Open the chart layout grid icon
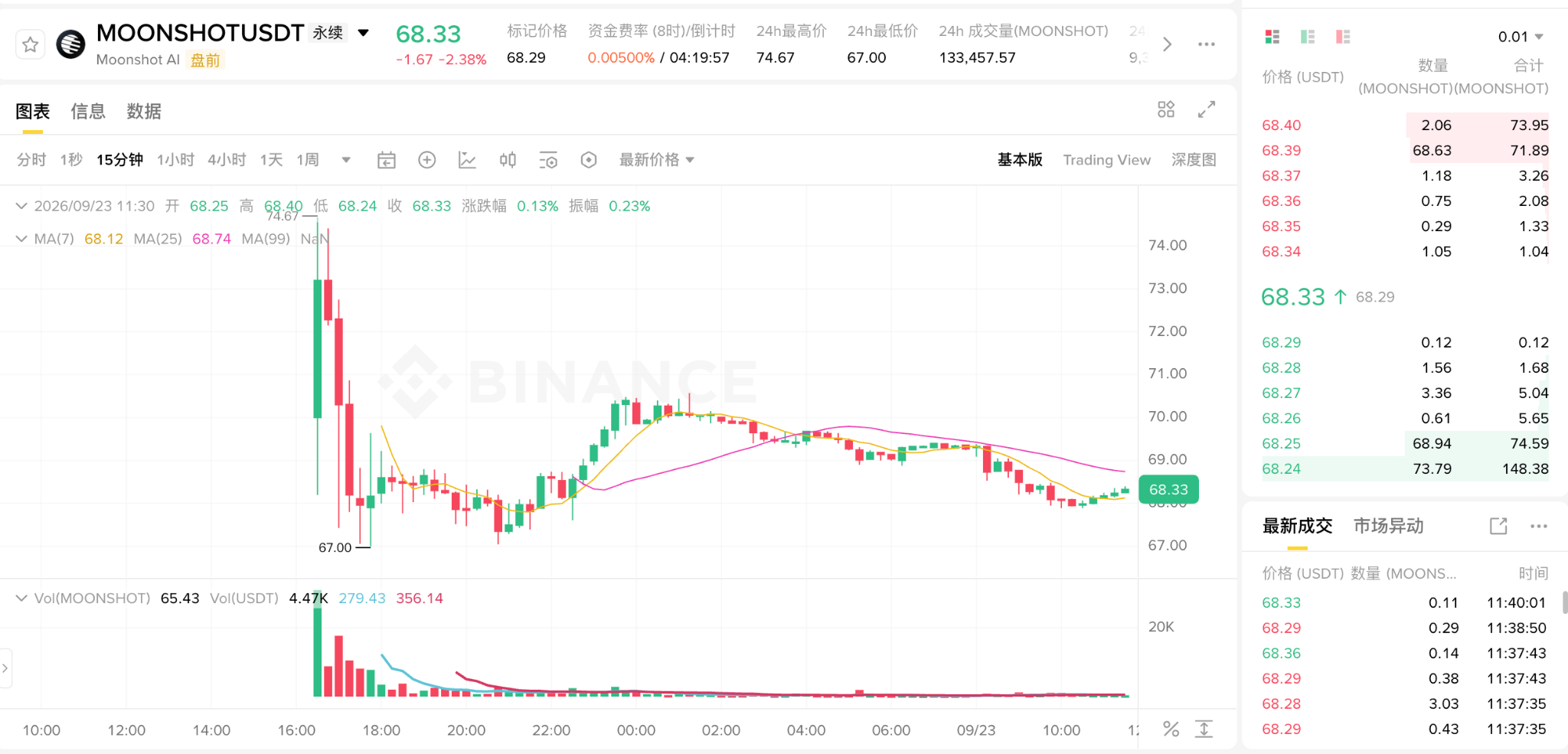The image size is (1568, 754). (x=1166, y=109)
